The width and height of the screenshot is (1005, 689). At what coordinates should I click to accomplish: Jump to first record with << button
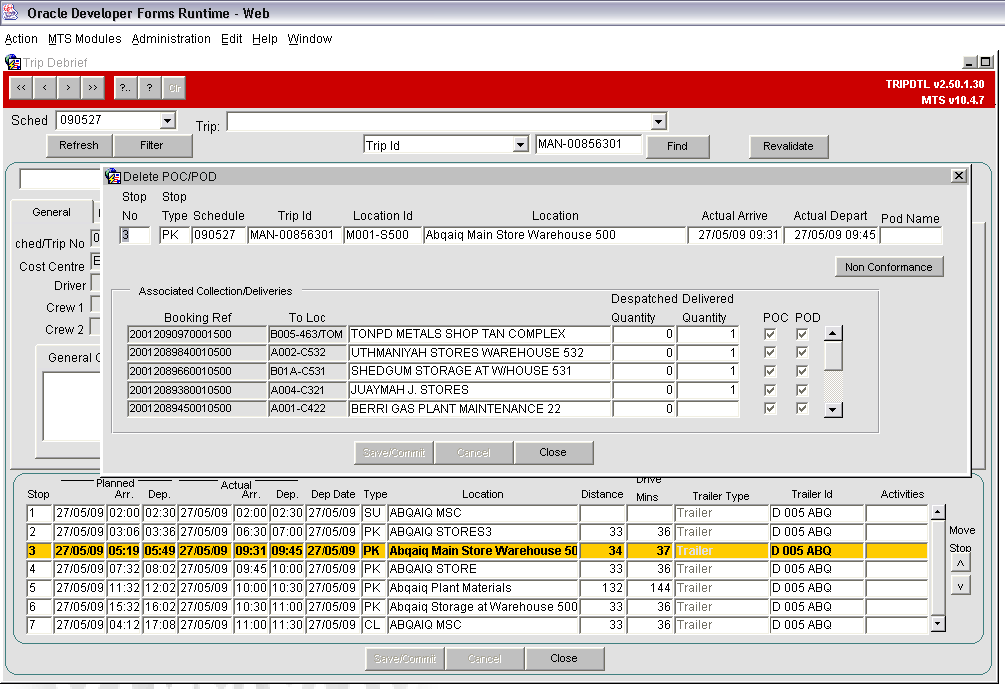21,88
